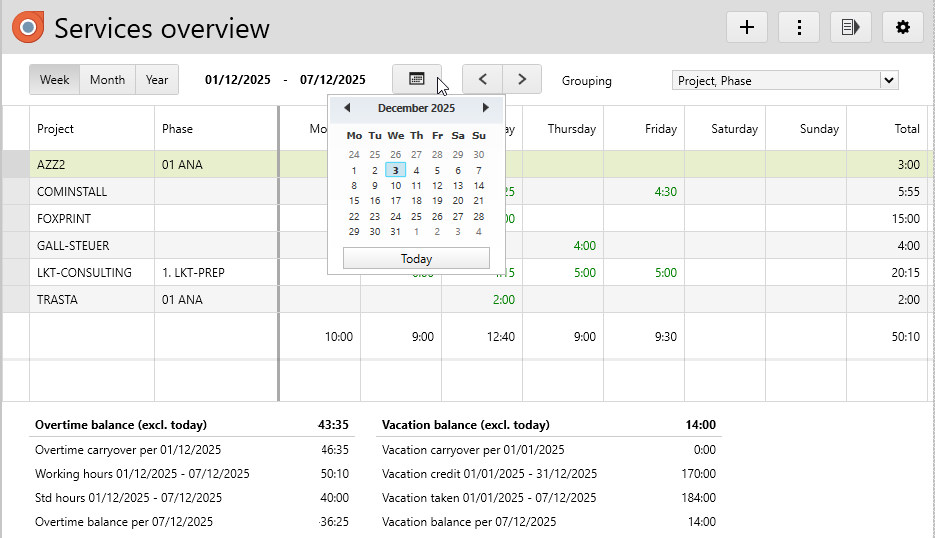Switch view to Month

[x=107, y=80]
